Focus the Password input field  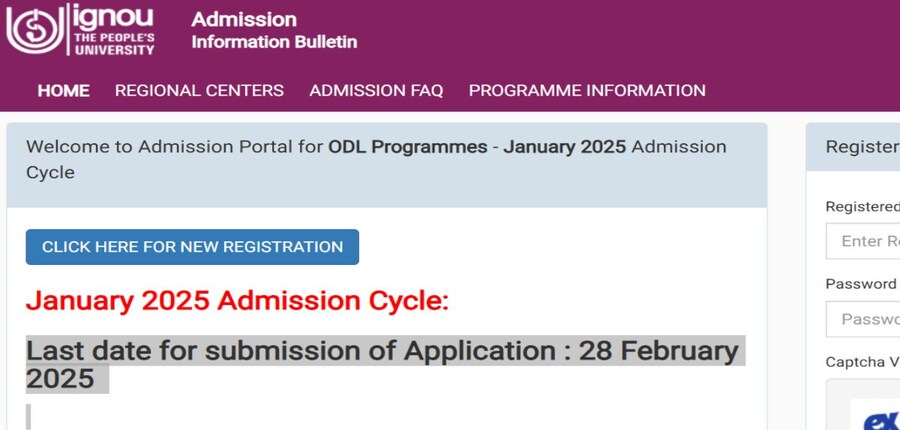(x=865, y=319)
